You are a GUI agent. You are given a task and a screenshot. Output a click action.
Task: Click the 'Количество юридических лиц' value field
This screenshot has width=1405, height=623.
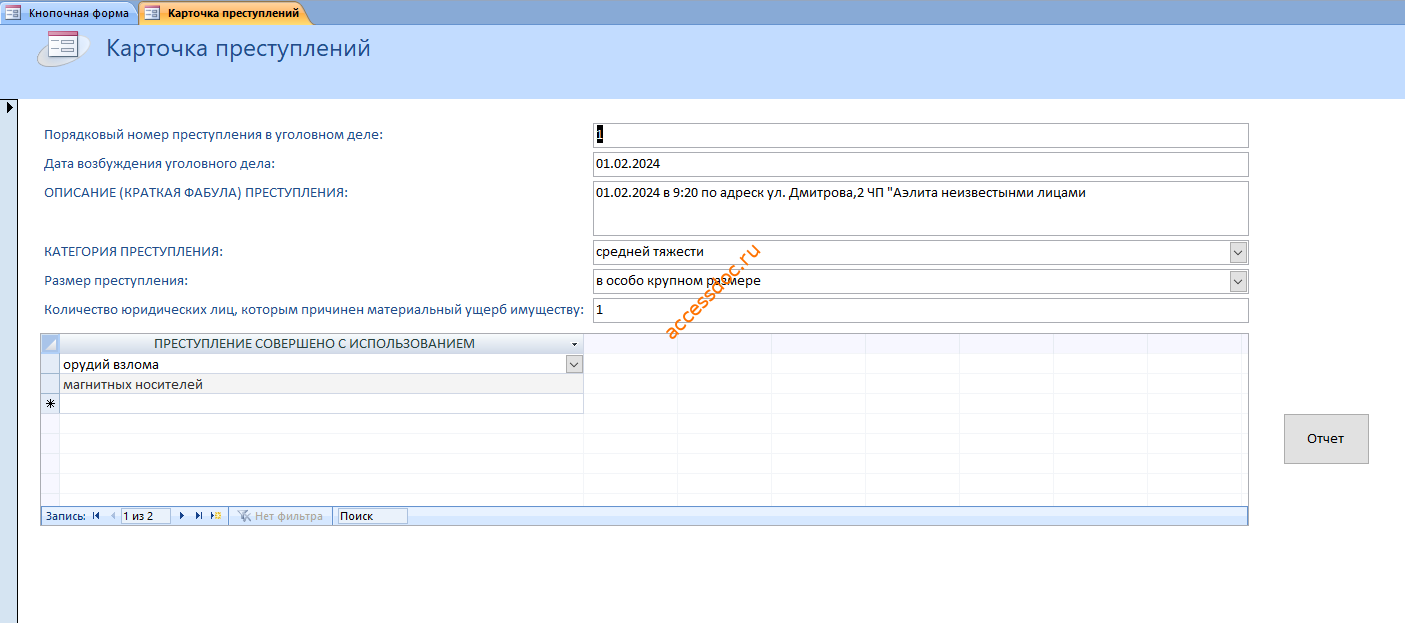(921, 310)
